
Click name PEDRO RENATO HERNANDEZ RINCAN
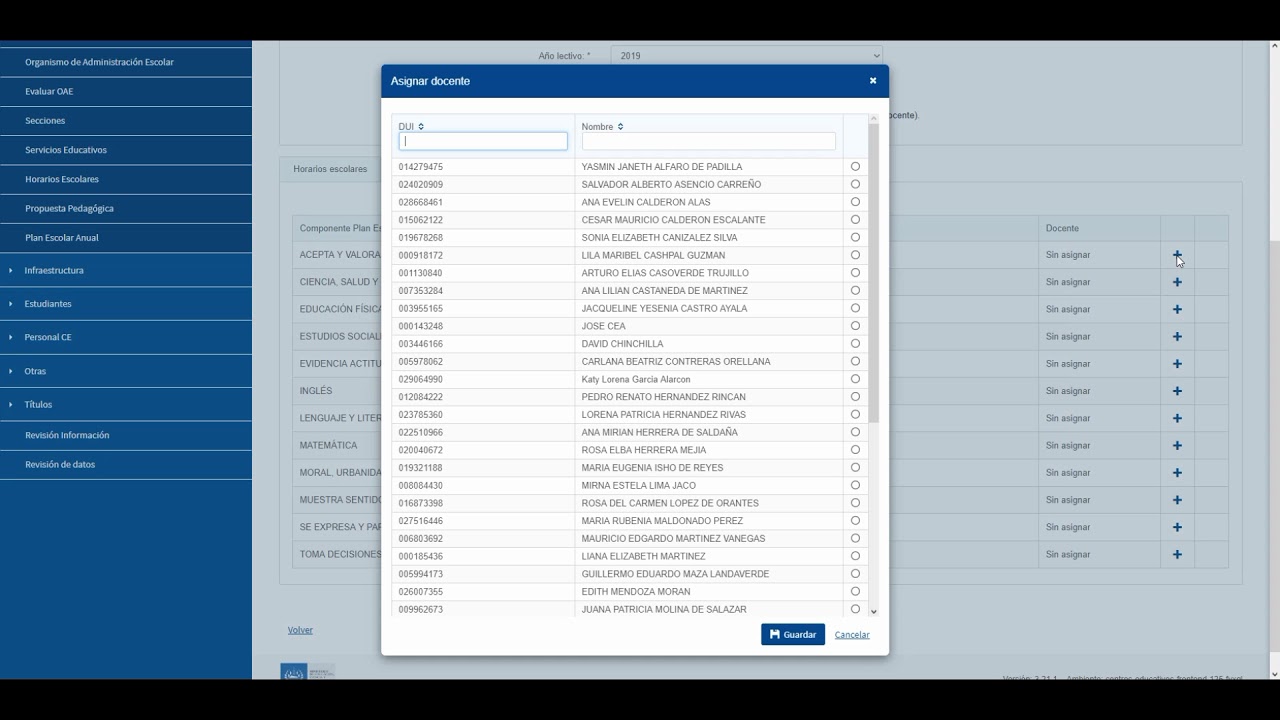coord(664,397)
